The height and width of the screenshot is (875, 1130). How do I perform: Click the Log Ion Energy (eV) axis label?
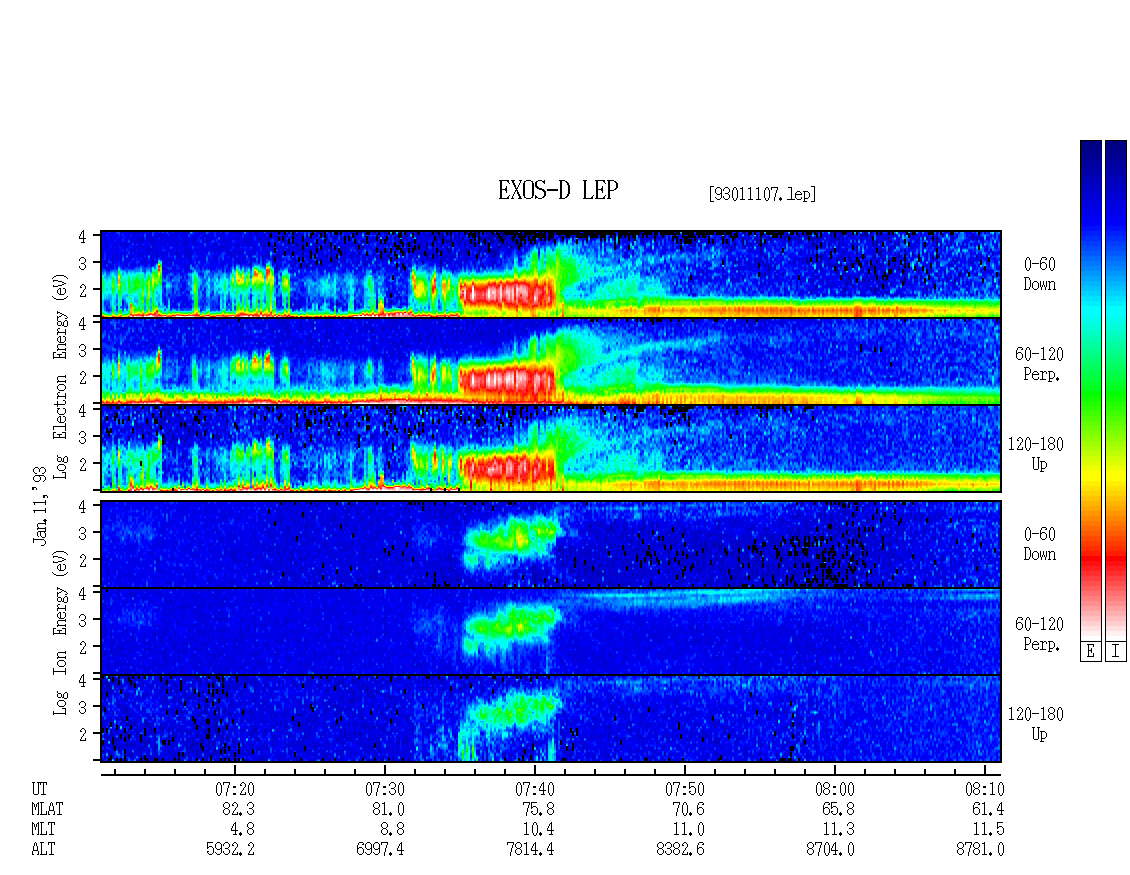(60, 632)
